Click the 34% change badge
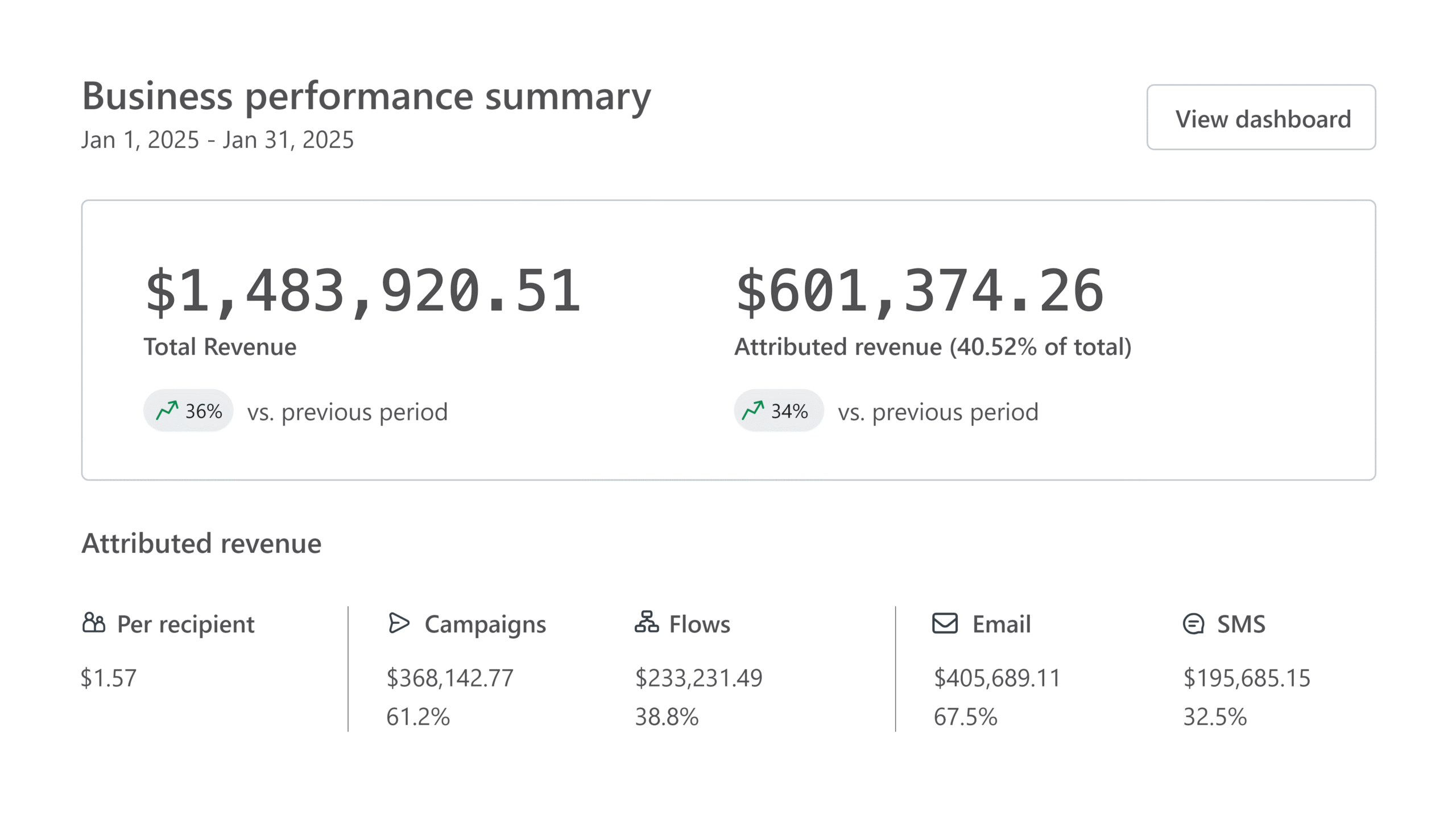The image size is (1456, 819). click(x=779, y=411)
